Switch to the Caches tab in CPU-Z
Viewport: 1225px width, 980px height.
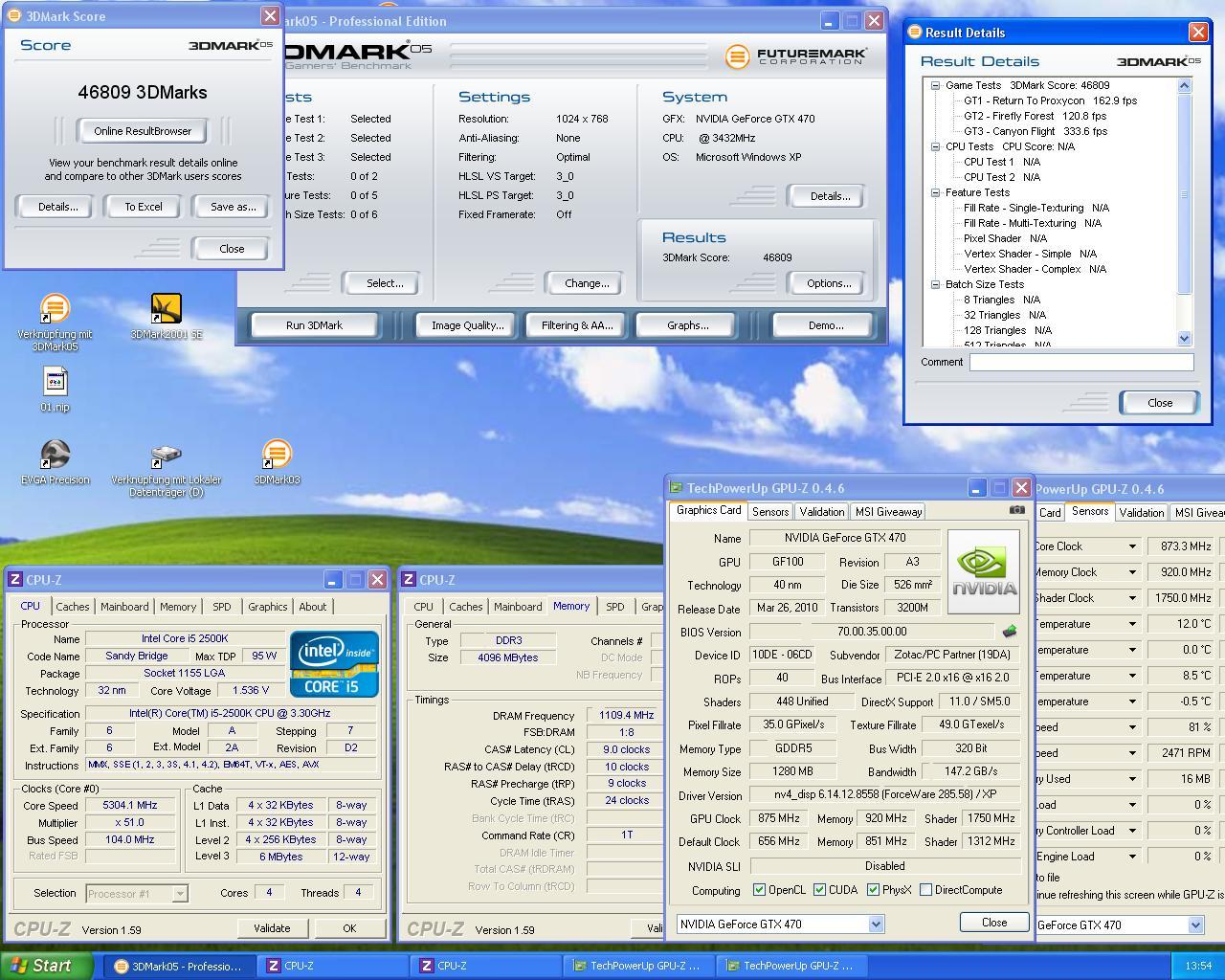72,607
